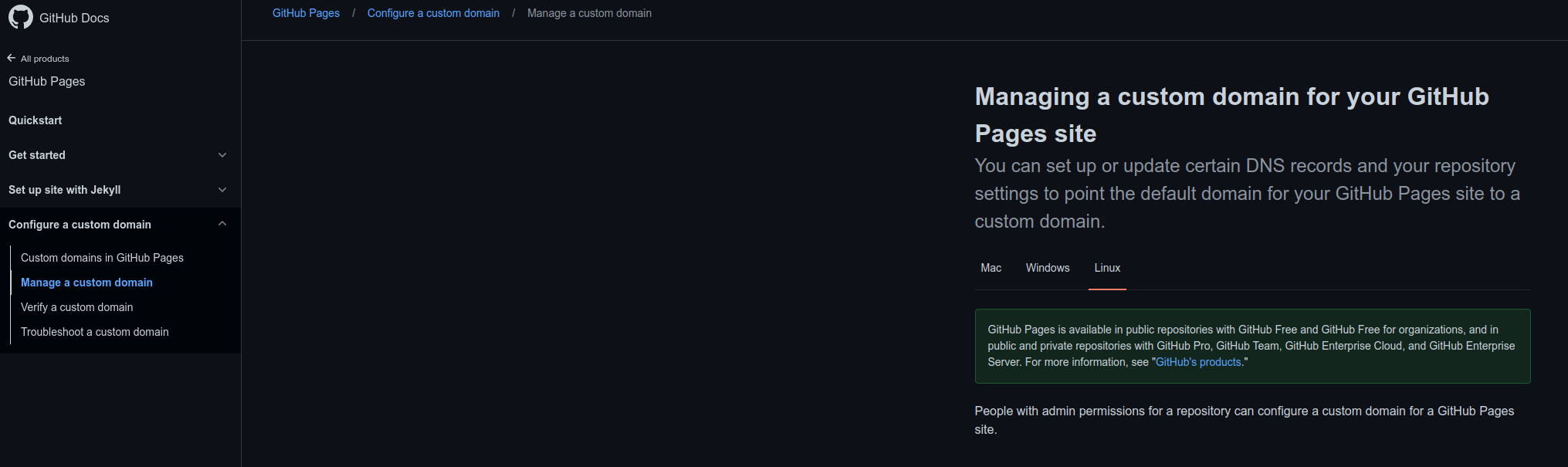The height and width of the screenshot is (467, 1568).
Task: Open Troubleshoot a custom domain article
Action: [x=94, y=332]
